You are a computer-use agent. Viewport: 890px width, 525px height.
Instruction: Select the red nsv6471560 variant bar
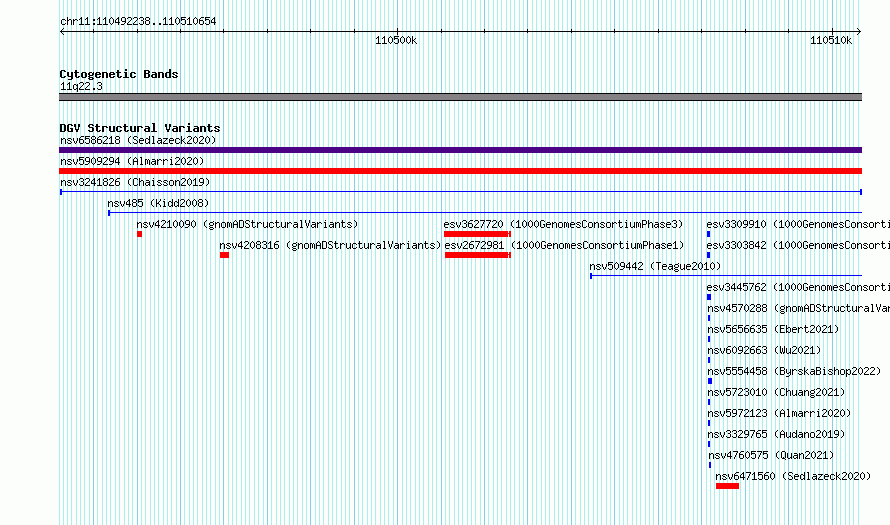click(727, 486)
